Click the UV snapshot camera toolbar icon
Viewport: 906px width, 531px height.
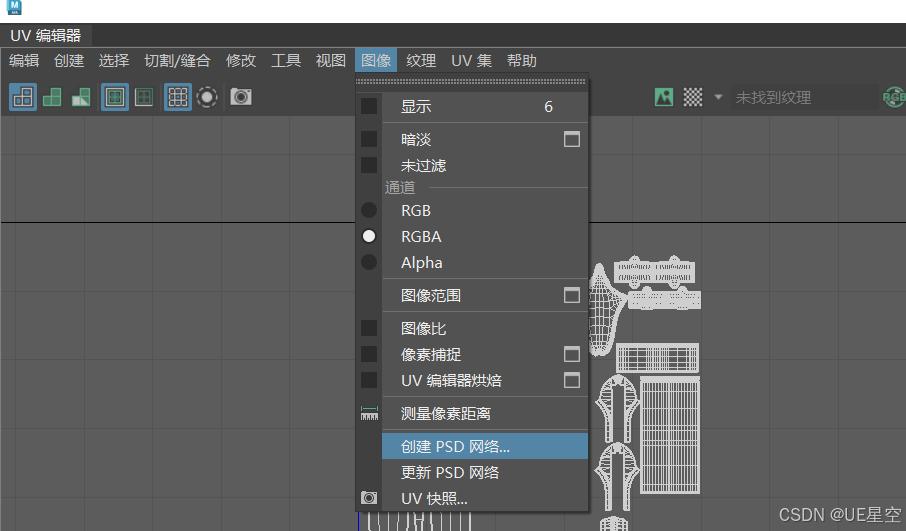click(x=241, y=97)
